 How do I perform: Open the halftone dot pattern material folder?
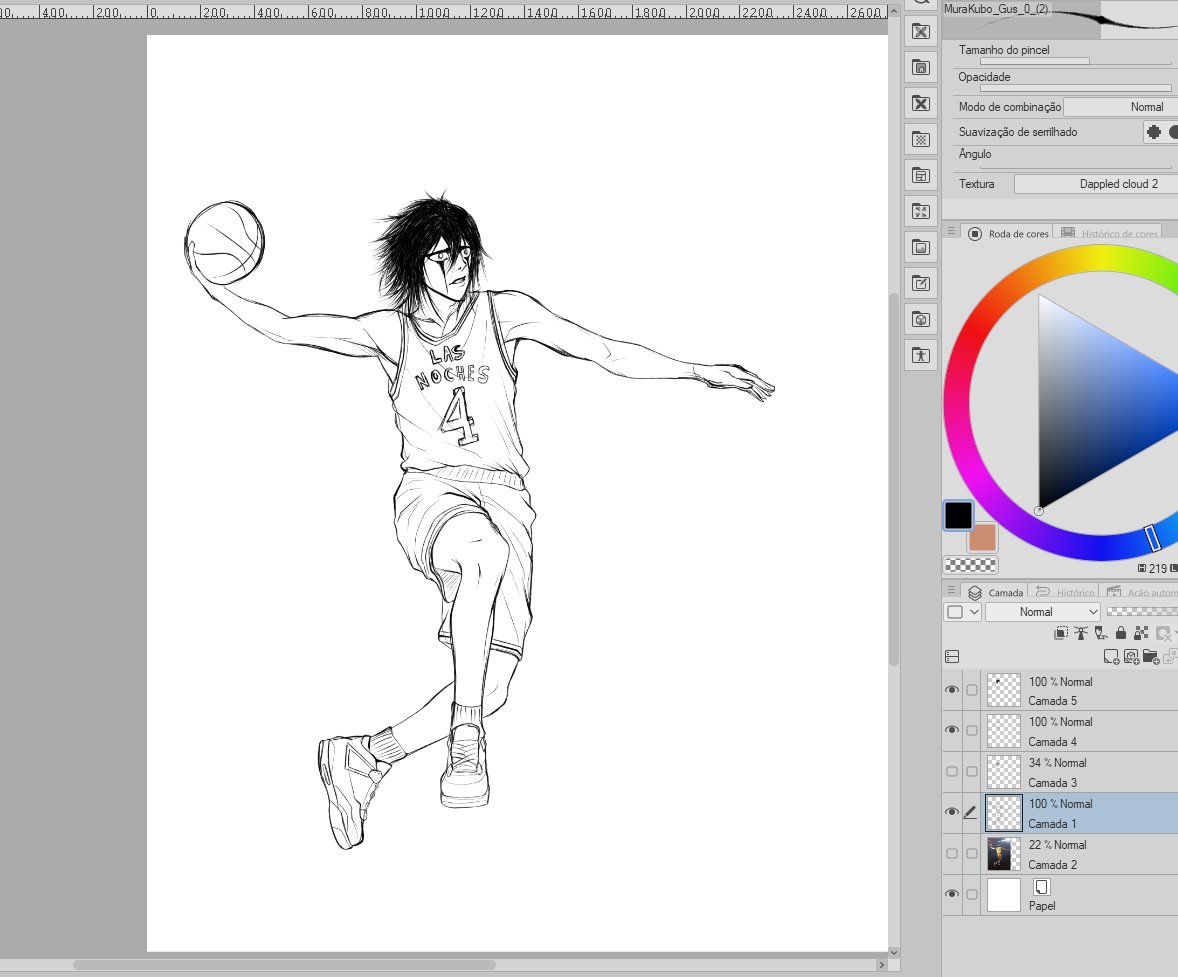click(920, 140)
